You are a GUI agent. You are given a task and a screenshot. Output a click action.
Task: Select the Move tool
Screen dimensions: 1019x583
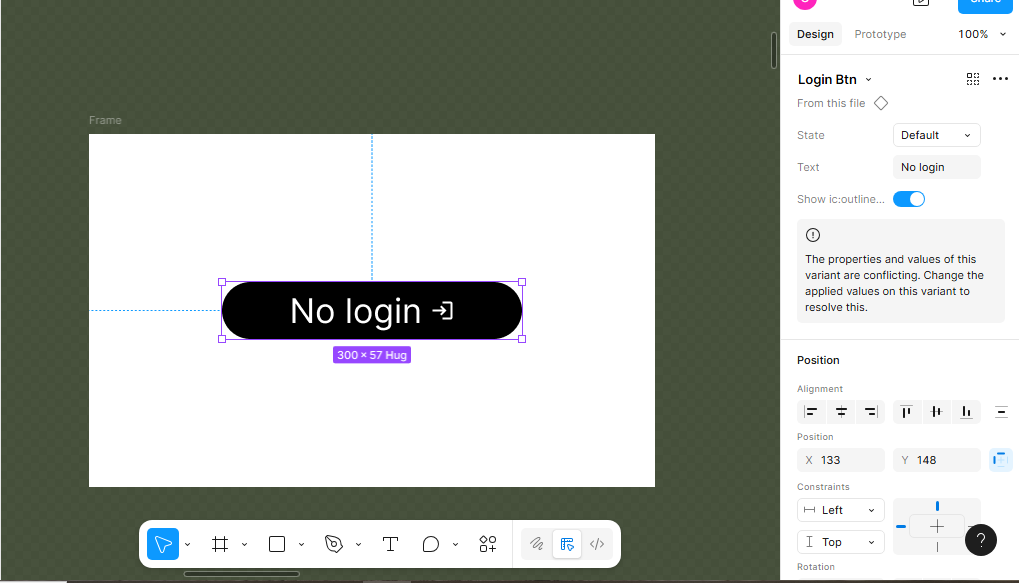tap(162, 544)
